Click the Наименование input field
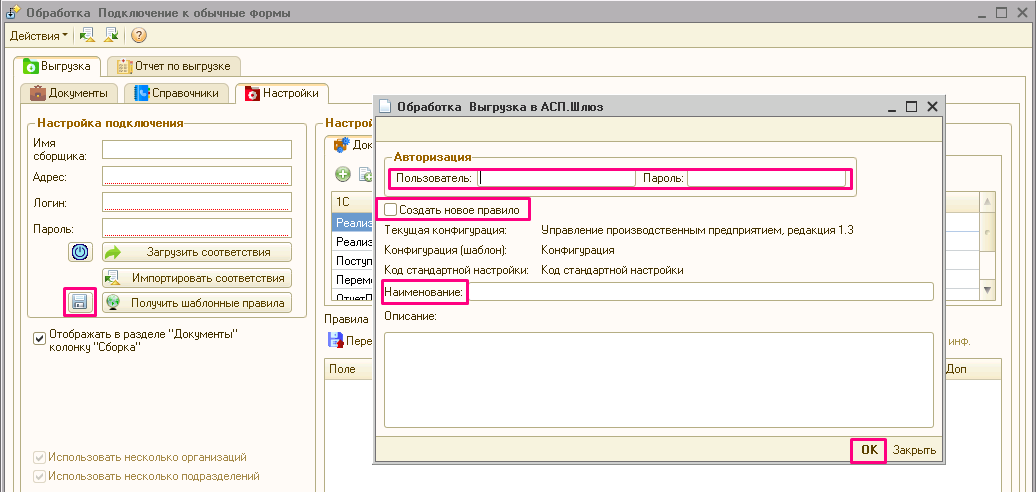The width and height of the screenshot is (1036, 492). tap(700, 291)
